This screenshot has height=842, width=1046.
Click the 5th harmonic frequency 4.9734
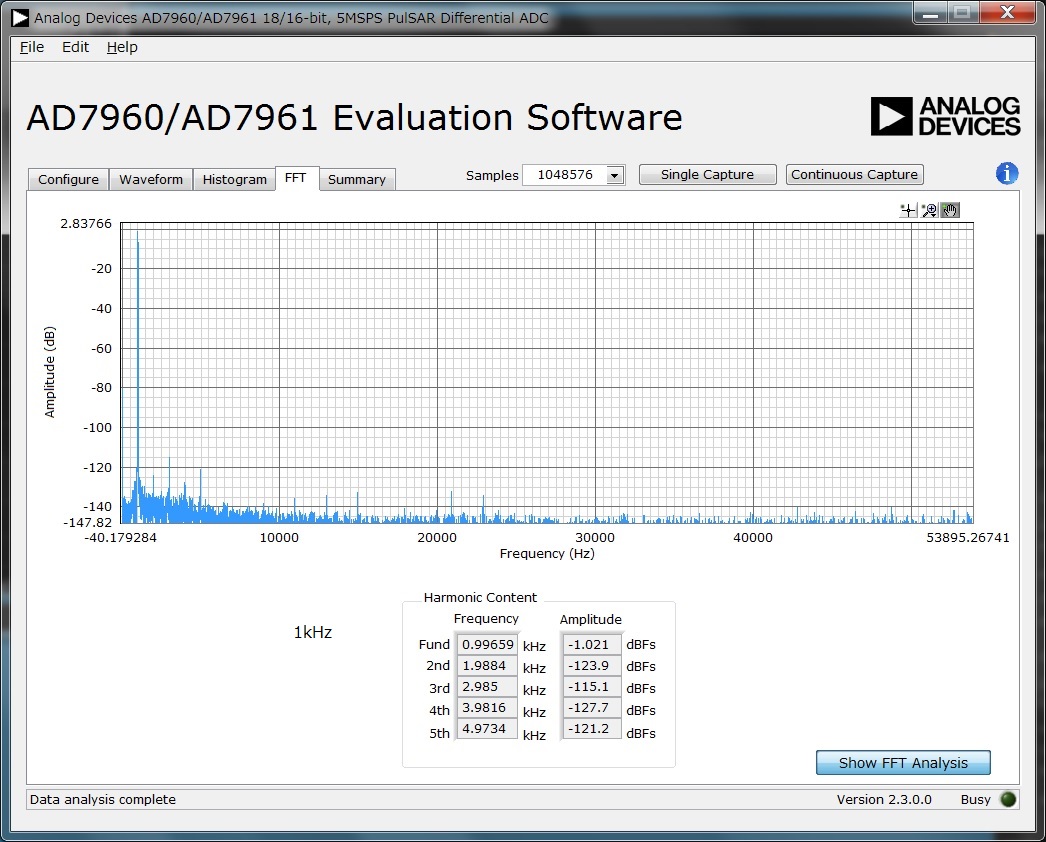tap(488, 729)
